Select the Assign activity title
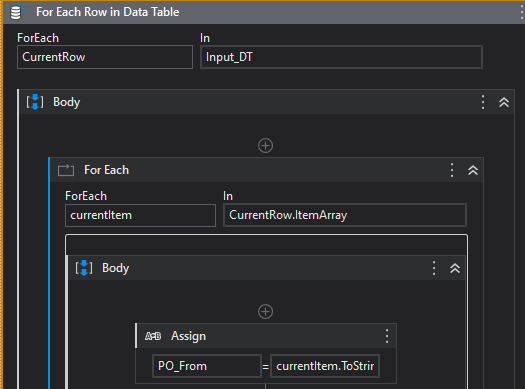This screenshot has height=389, width=525. 189,336
